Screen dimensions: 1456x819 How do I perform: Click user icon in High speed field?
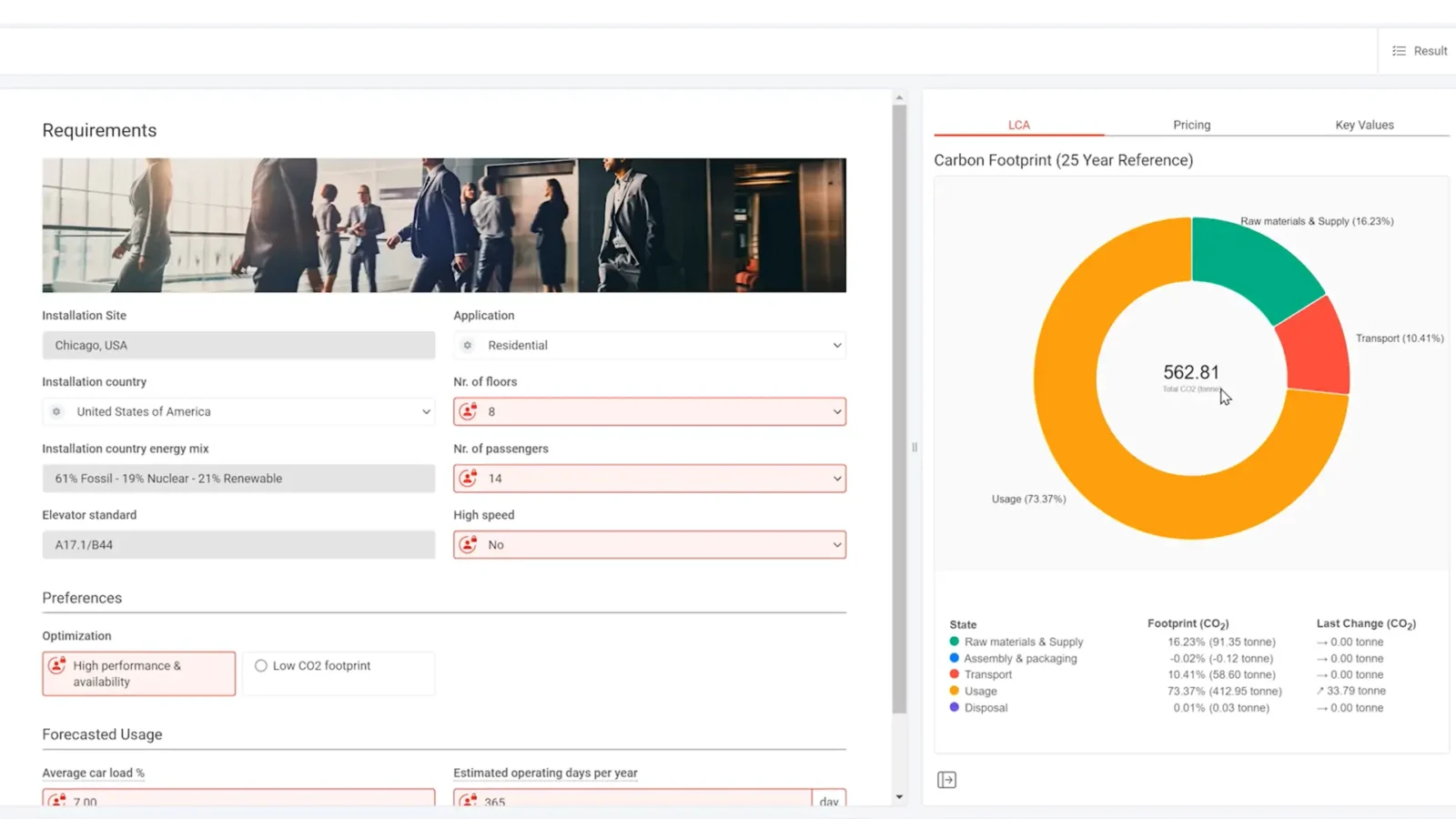469,545
